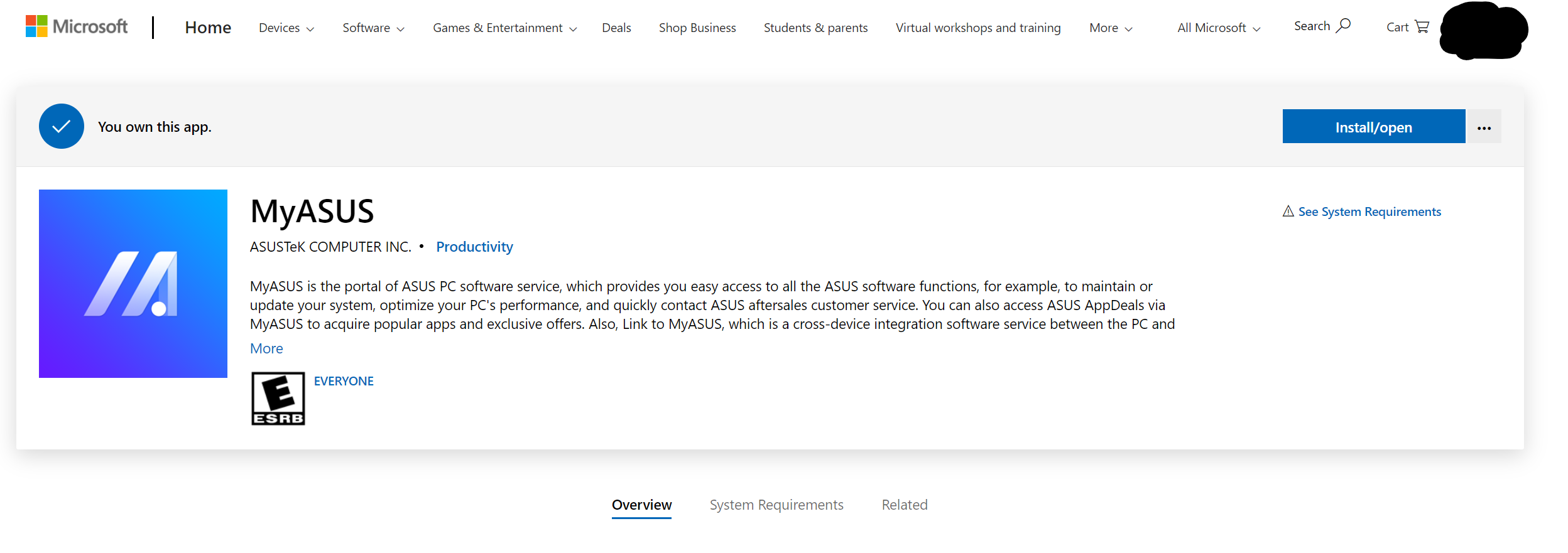This screenshot has width=1568, height=553.
Task: Click See System Requirements link
Action: [x=1369, y=212]
